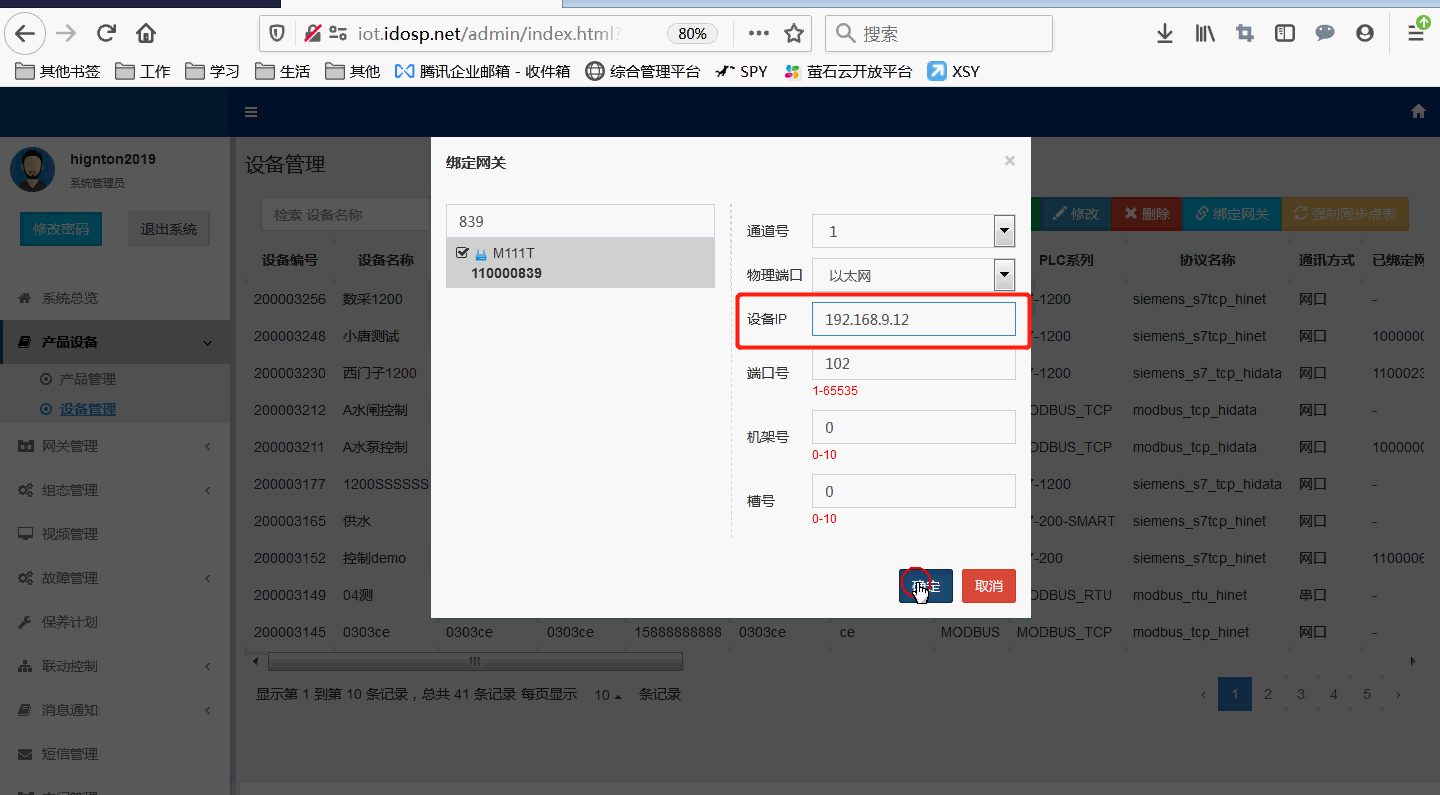Open the 物理端口 port dropdown
The image size is (1440, 795).
pos(1003,275)
